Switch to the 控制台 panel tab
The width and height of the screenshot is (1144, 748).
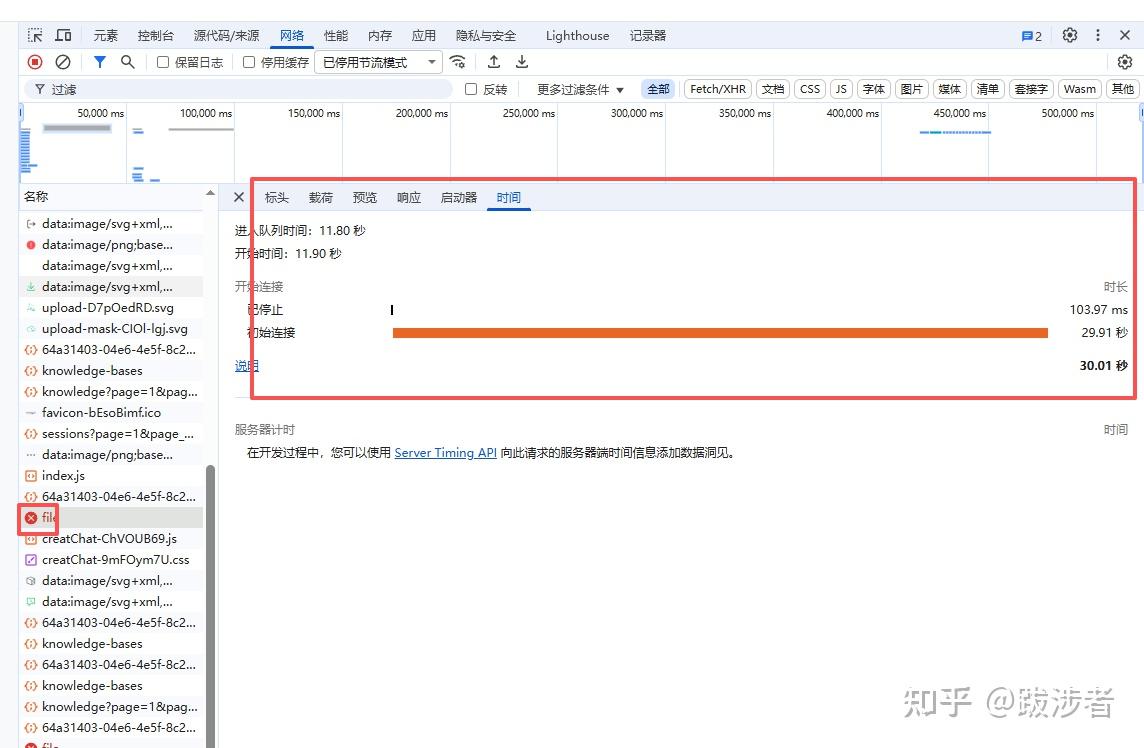point(155,35)
